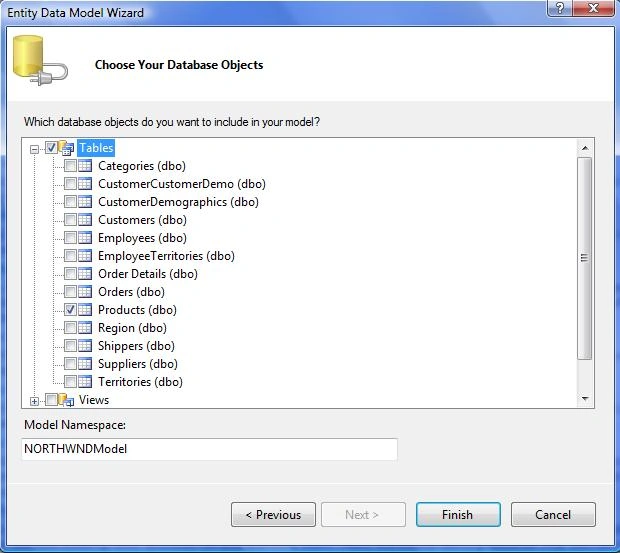Click the scroll down arrow
The width and height of the screenshot is (620, 553).
coord(585,398)
